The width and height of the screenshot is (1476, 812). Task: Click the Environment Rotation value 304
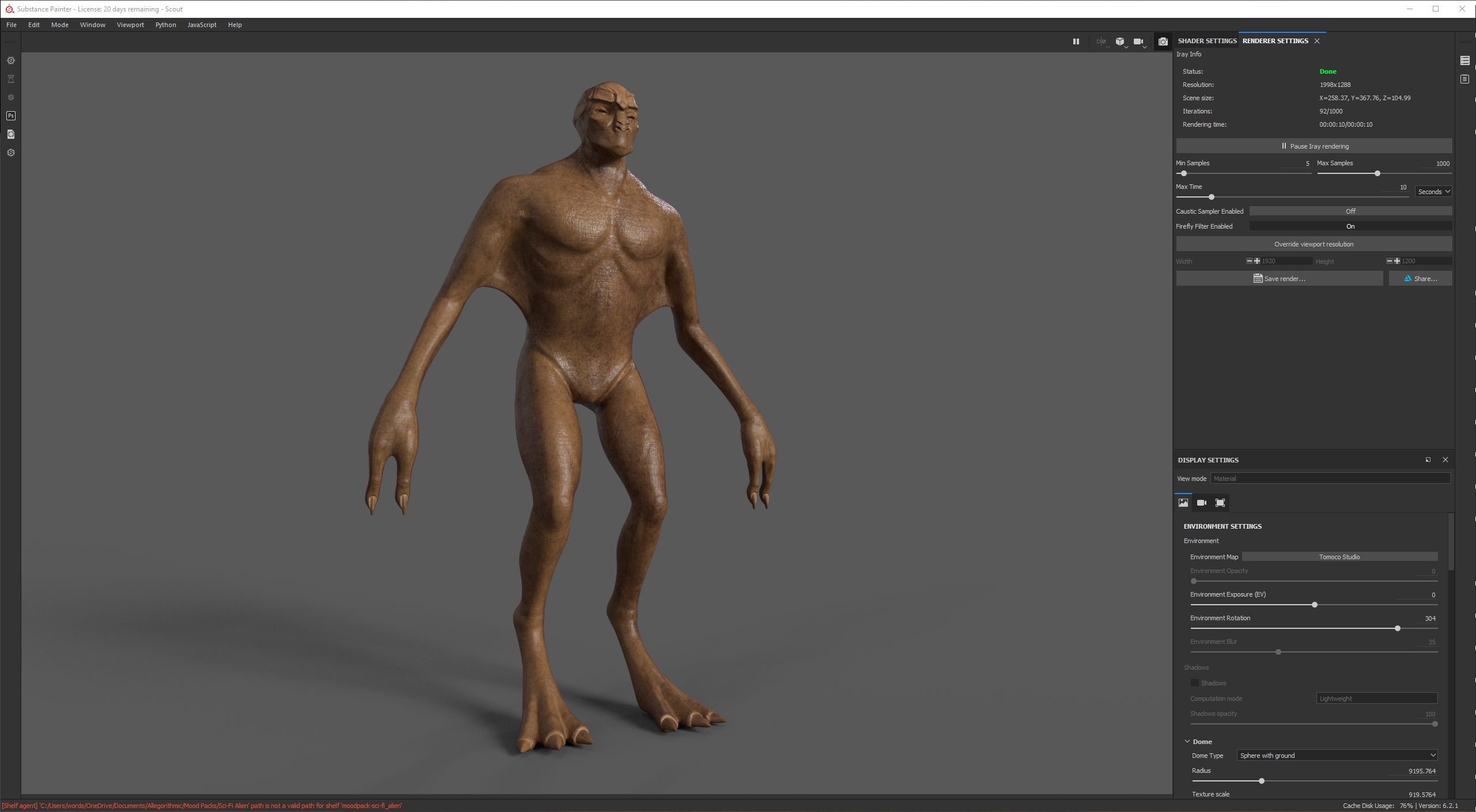pyautogui.click(x=1430, y=619)
